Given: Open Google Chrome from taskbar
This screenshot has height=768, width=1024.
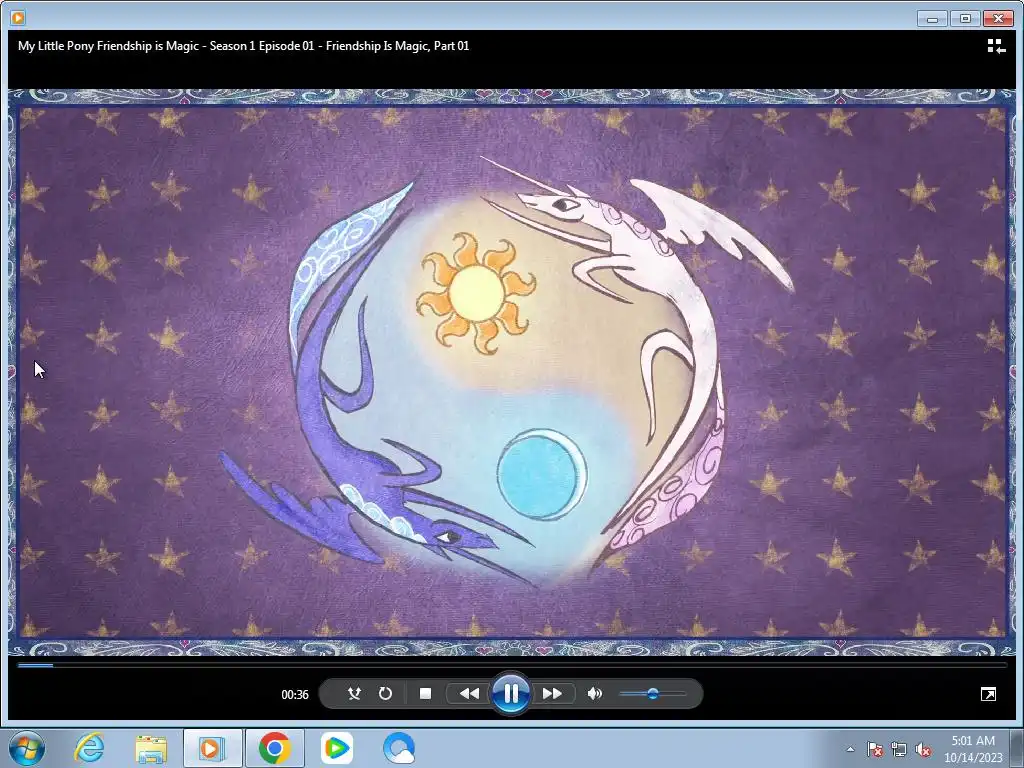Looking at the screenshot, I should click(x=274, y=748).
